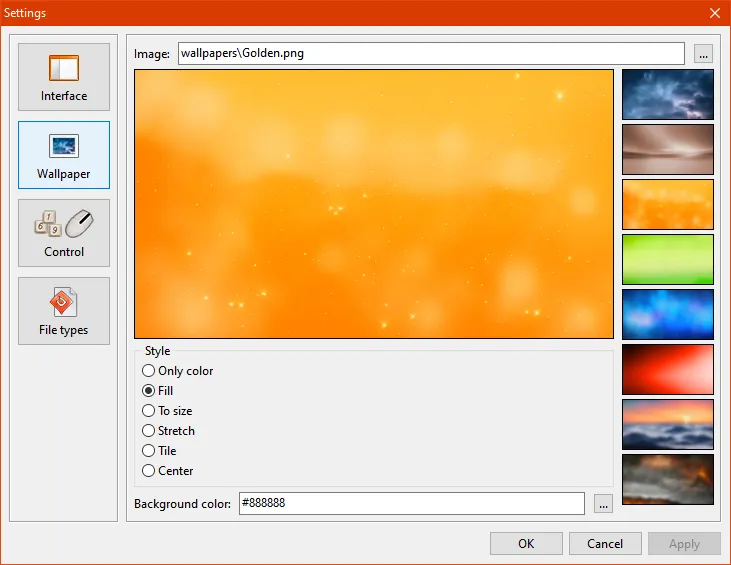The image size is (731, 565).
Task: Click the large golden wallpaper preview
Action: [374, 204]
